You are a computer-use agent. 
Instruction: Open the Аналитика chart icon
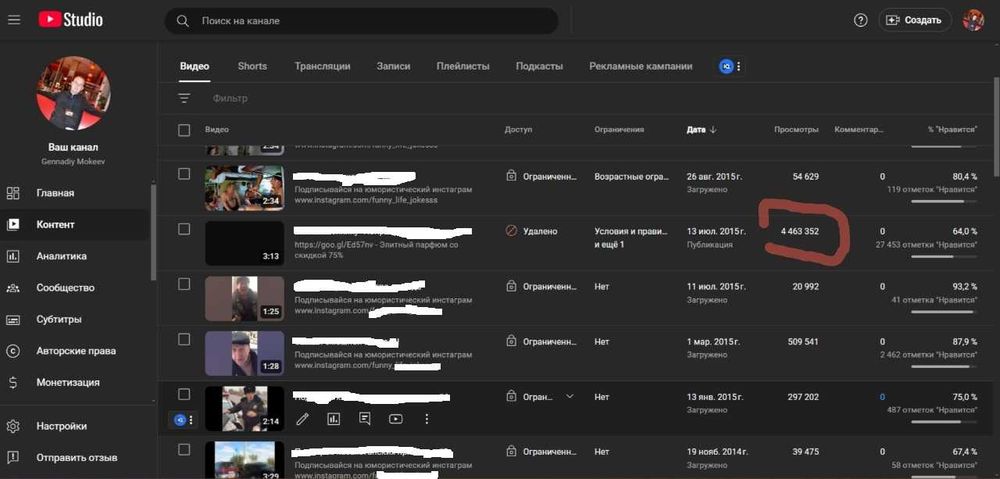click(13, 256)
